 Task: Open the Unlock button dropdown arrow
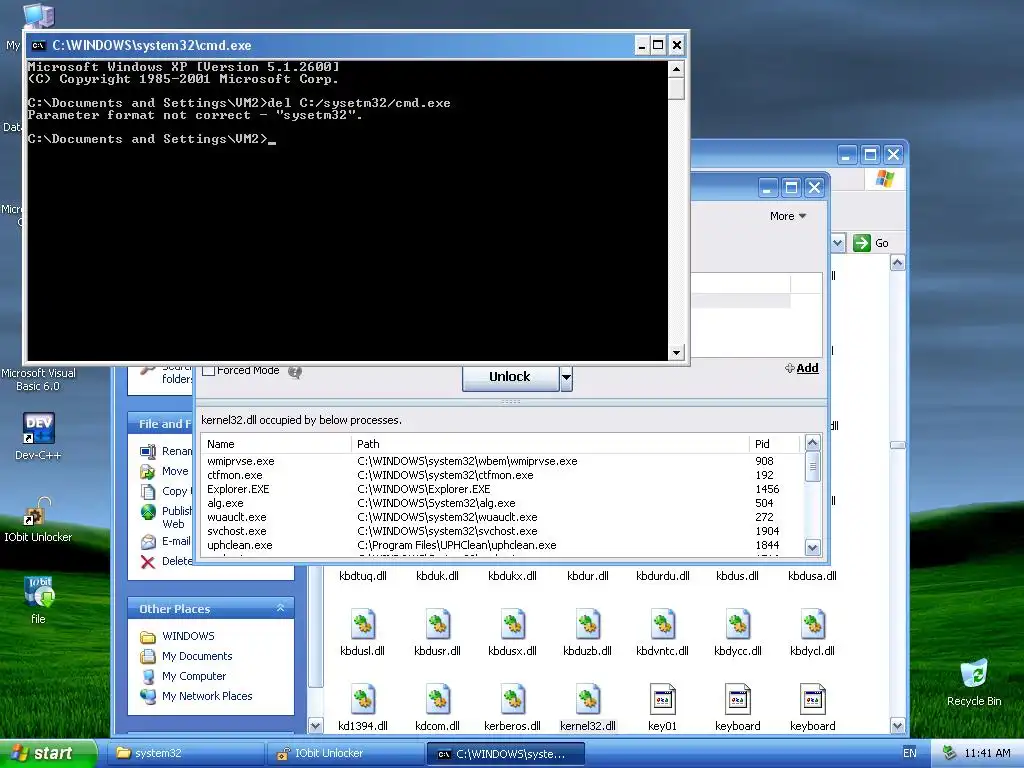[566, 377]
